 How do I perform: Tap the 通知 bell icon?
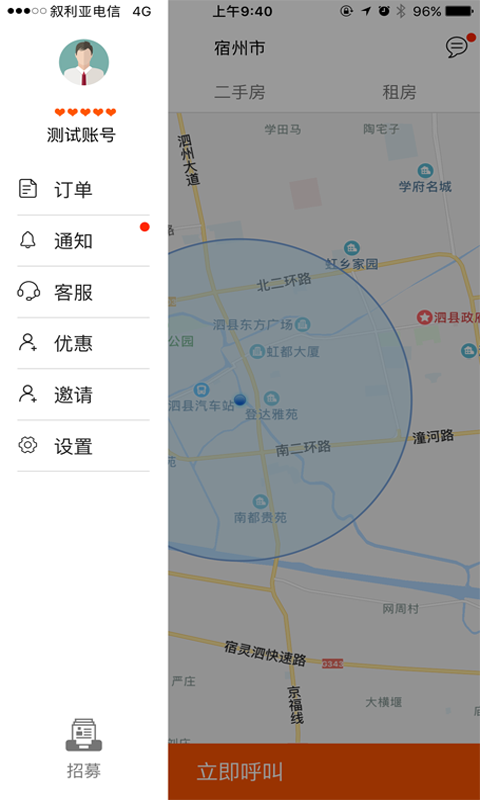pyautogui.click(x=28, y=240)
